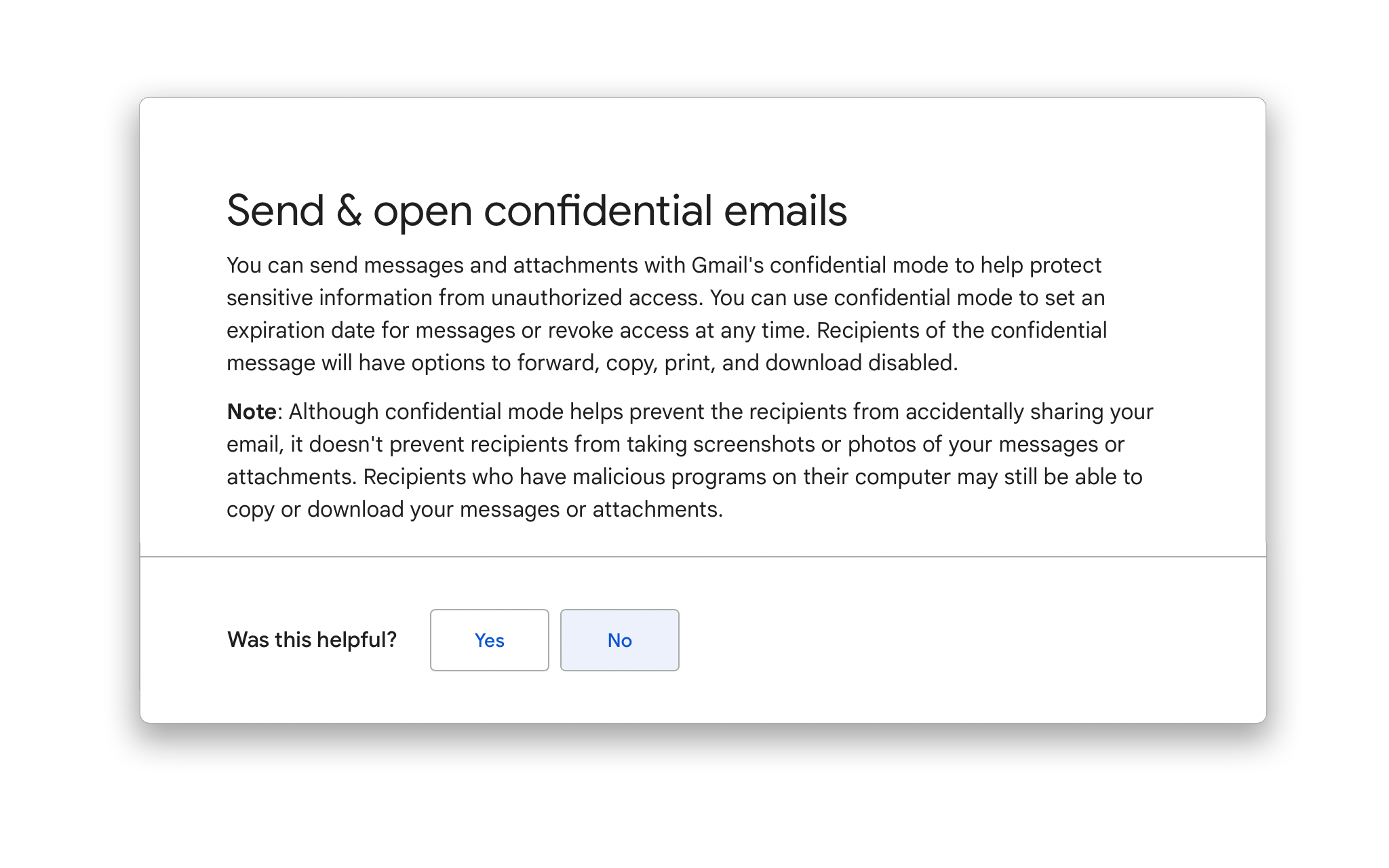Click the word "Gmail's" in the intro paragraph

pyautogui.click(x=727, y=265)
